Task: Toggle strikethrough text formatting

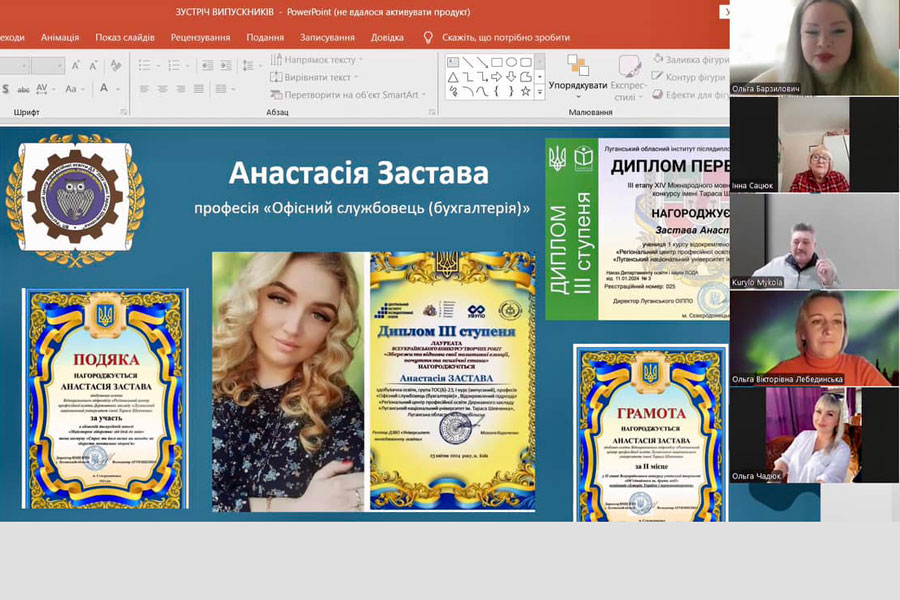Action: [24, 89]
